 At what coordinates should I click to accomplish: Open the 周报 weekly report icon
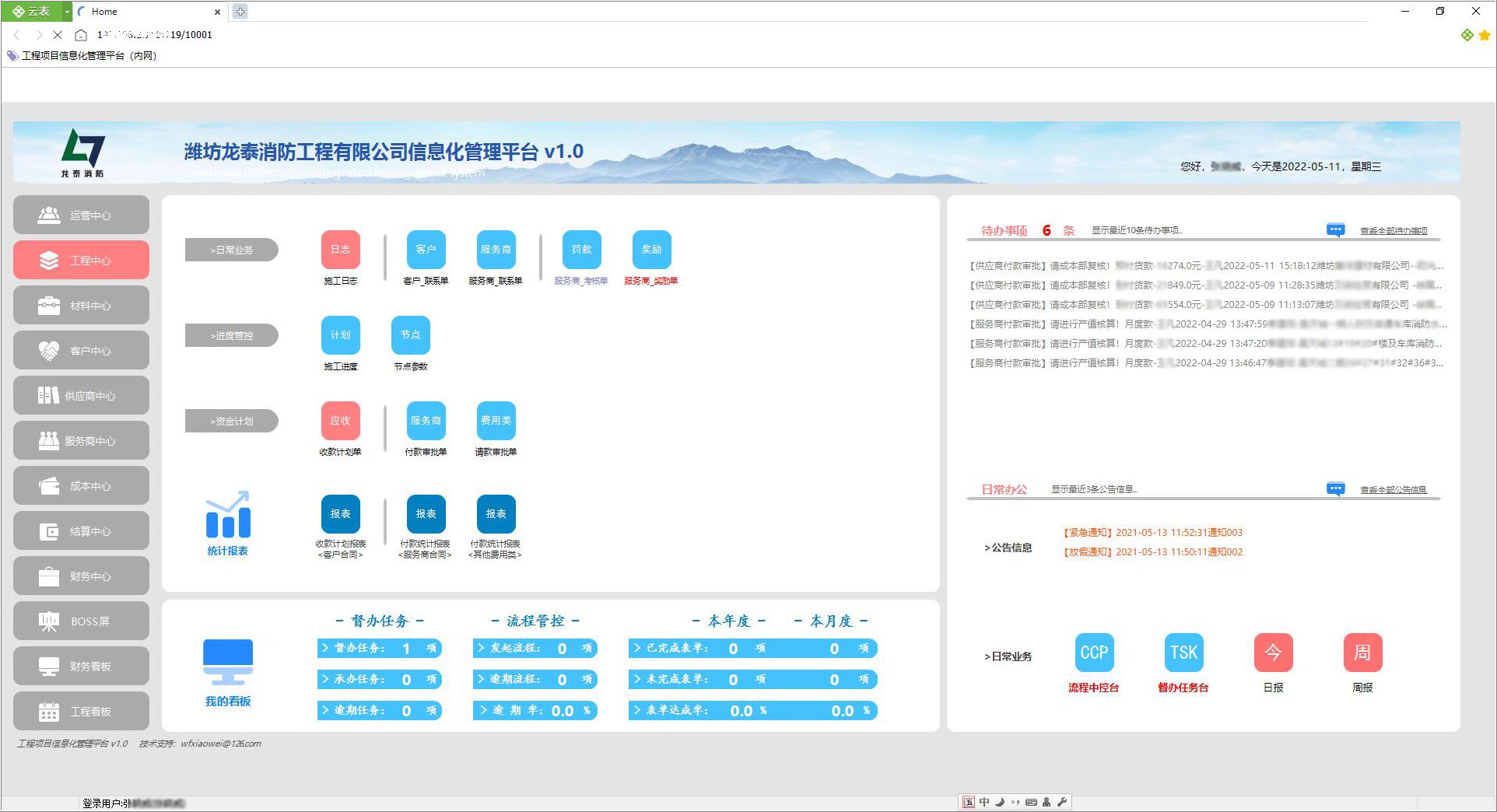coord(1362,653)
